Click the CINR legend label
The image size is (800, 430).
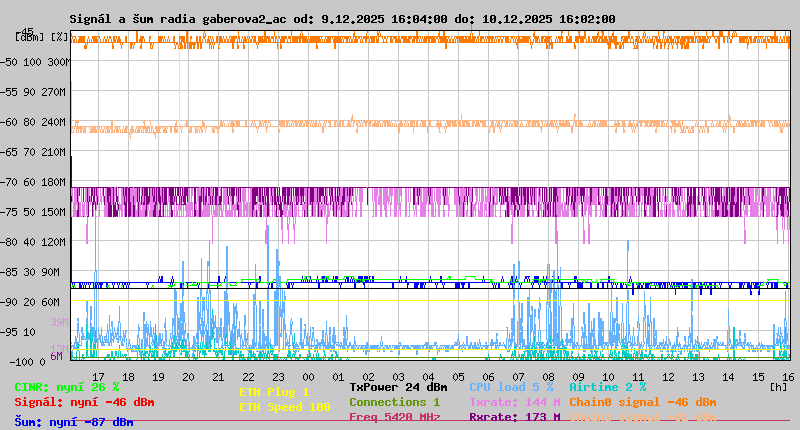click(x=67, y=387)
